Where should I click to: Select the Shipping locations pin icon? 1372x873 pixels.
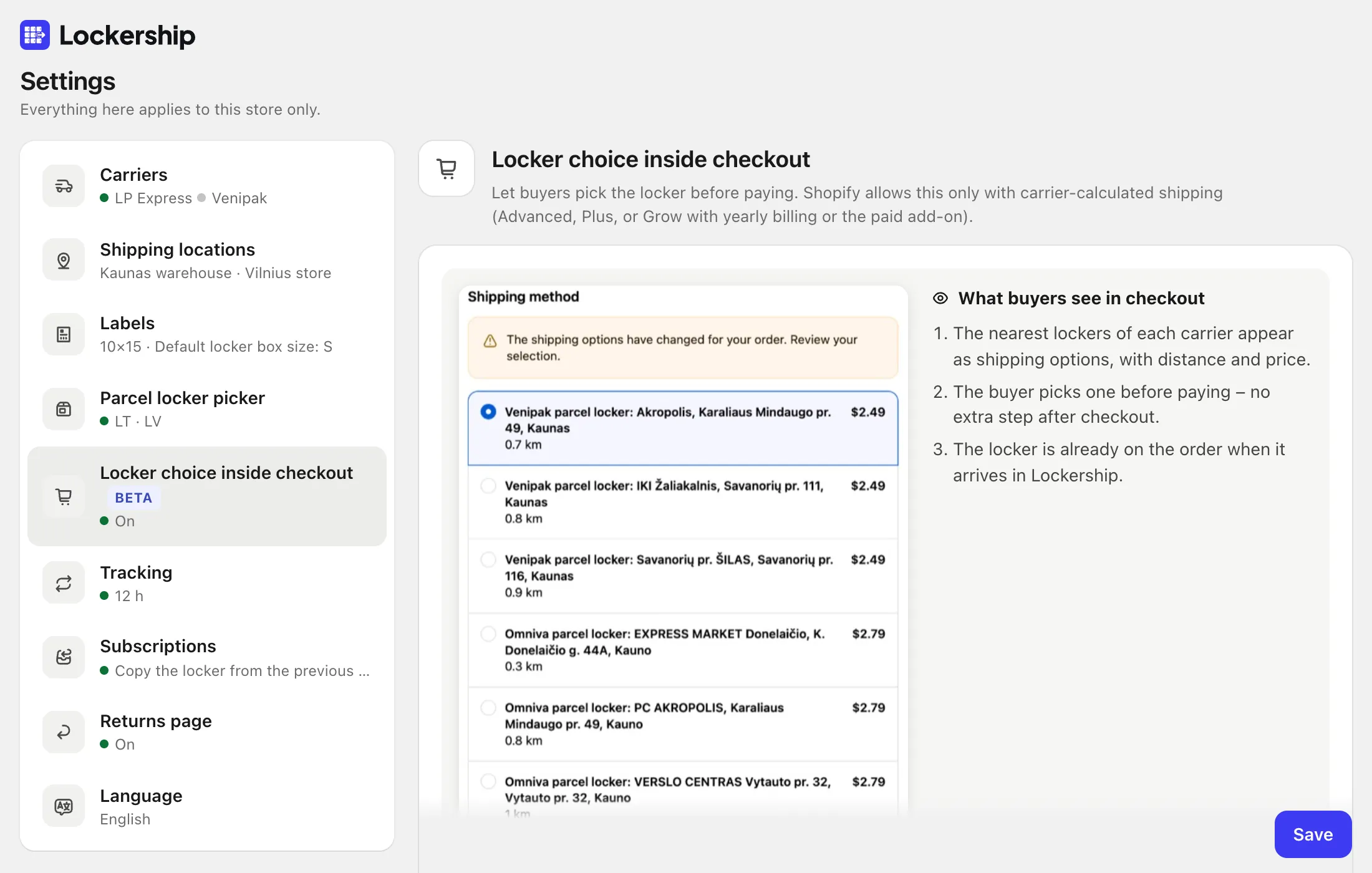coord(64,260)
